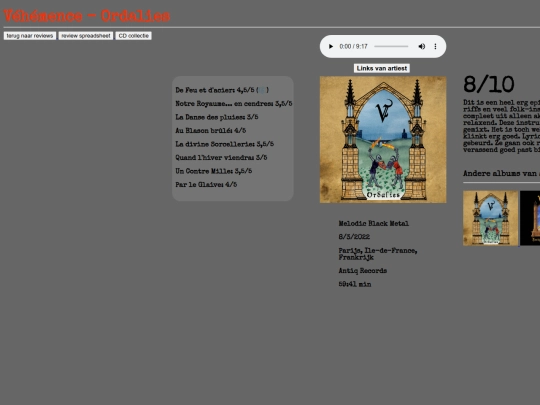Open Ordalies thumbnail under Andere albums
Viewport: 540px width, 405px height.
coord(490,218)
